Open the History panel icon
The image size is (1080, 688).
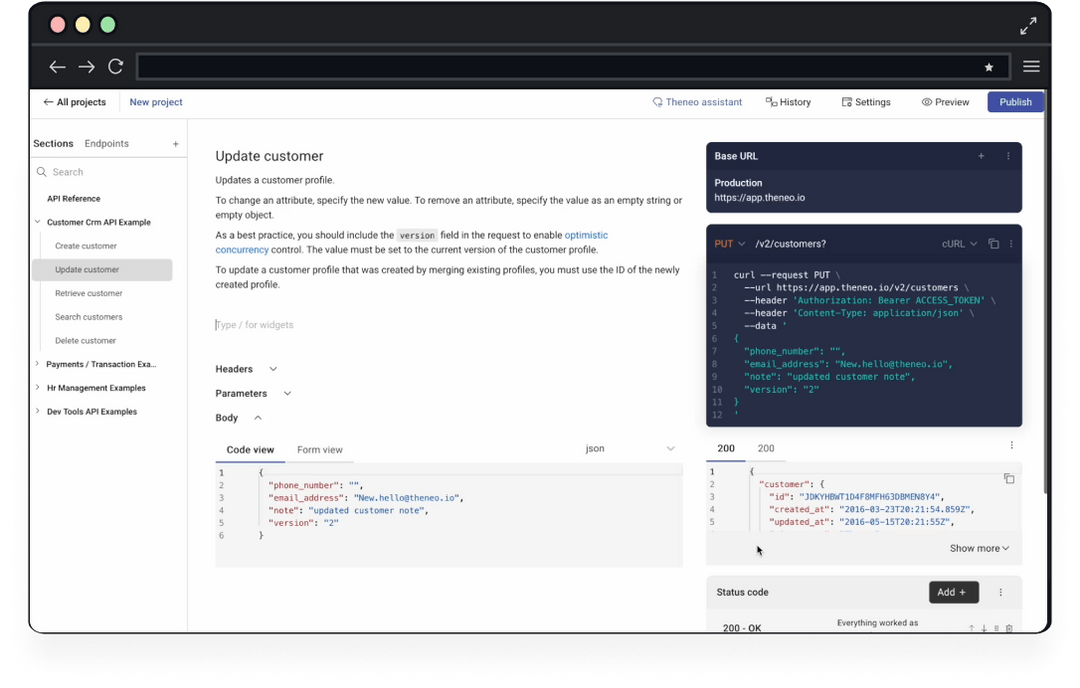771,101
